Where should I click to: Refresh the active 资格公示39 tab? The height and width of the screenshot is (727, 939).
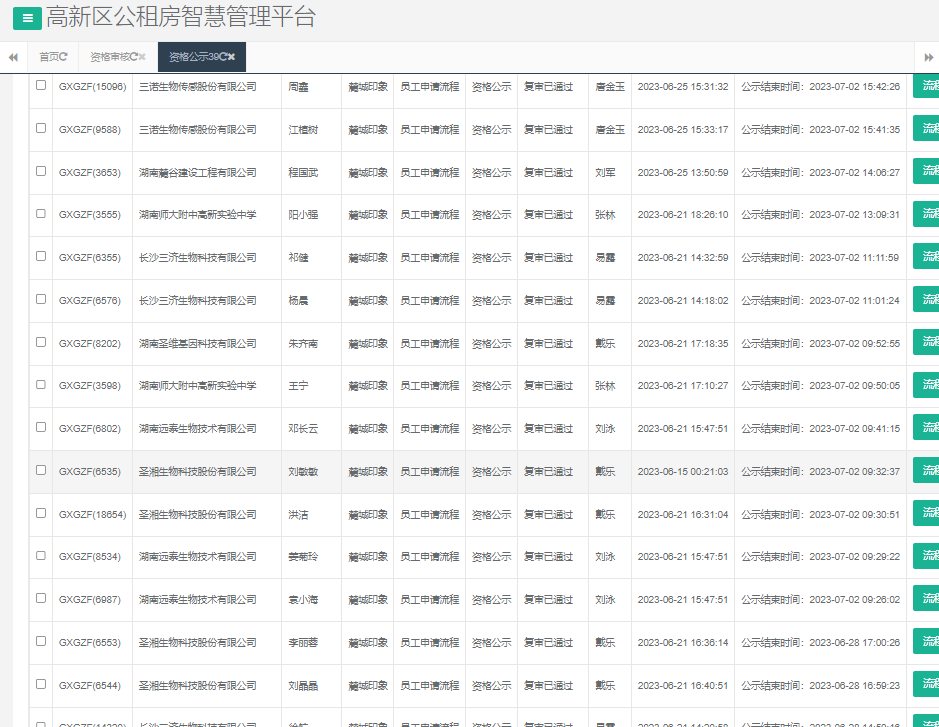click(x=222, y=57)
